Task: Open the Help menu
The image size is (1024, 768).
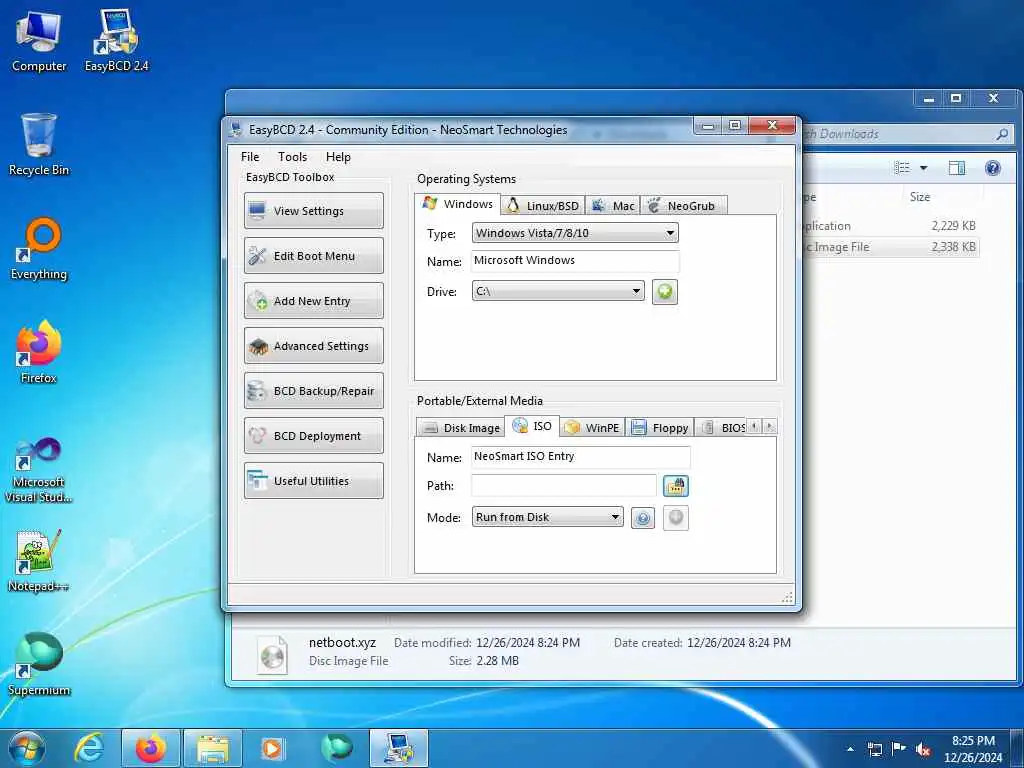Action: pyautogui.click(x=338, y=157)
